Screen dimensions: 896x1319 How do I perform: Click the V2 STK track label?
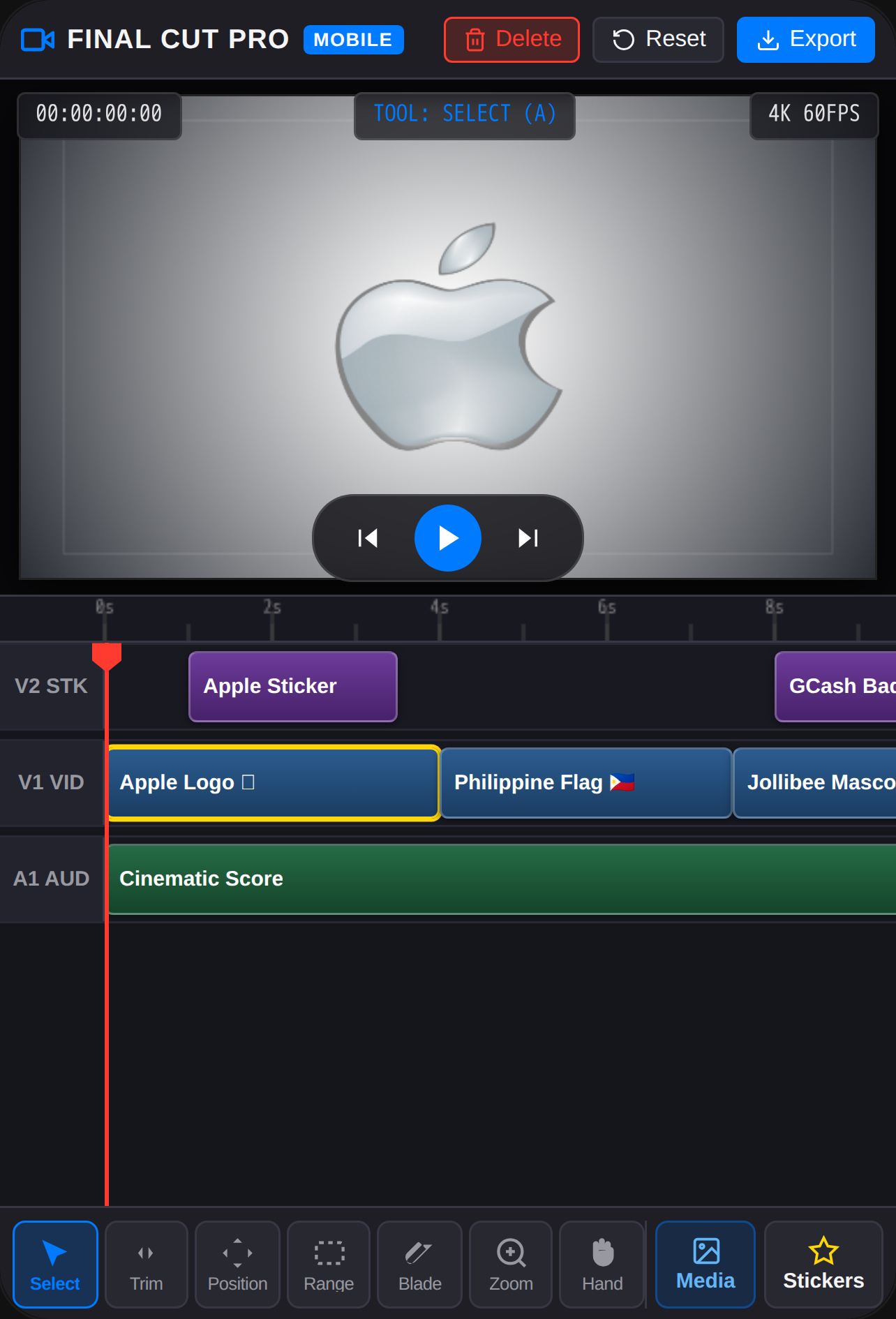[52, 686]
